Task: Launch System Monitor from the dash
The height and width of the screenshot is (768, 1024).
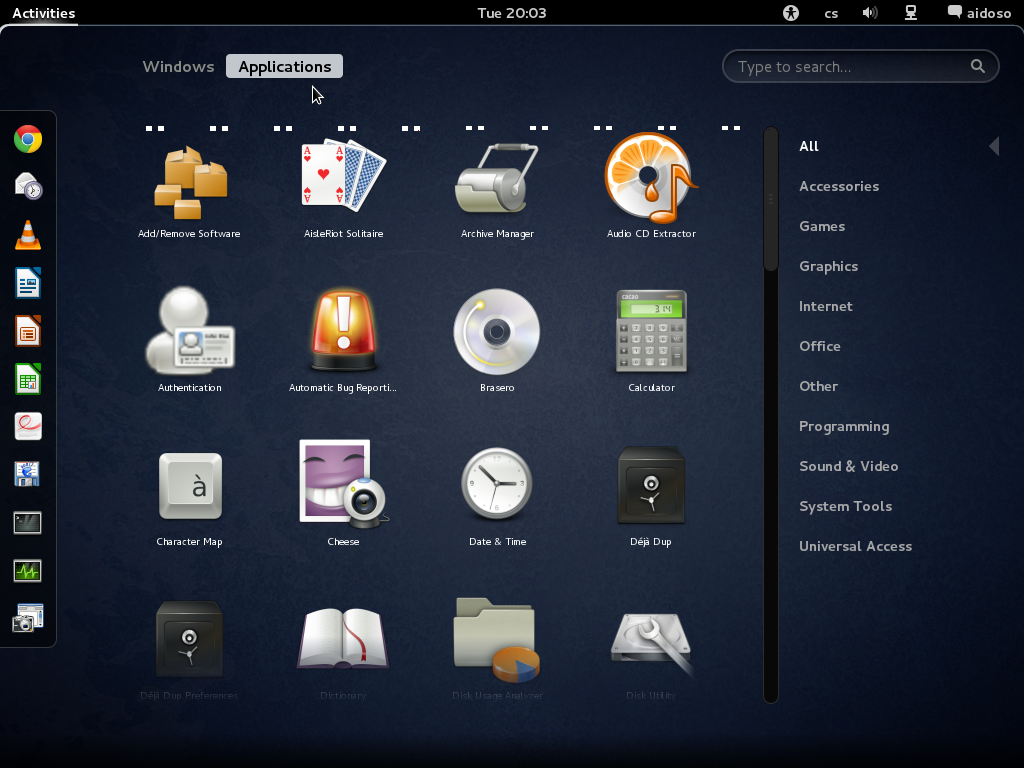Action: click(x=28, y=571)
